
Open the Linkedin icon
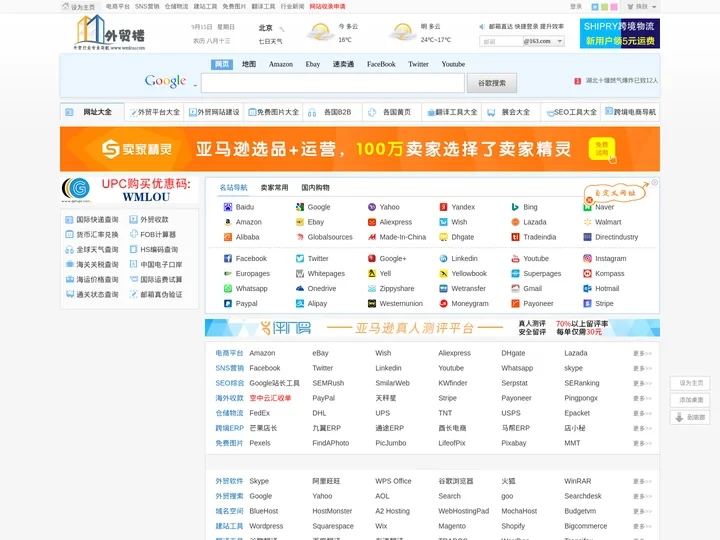point(443,259)
